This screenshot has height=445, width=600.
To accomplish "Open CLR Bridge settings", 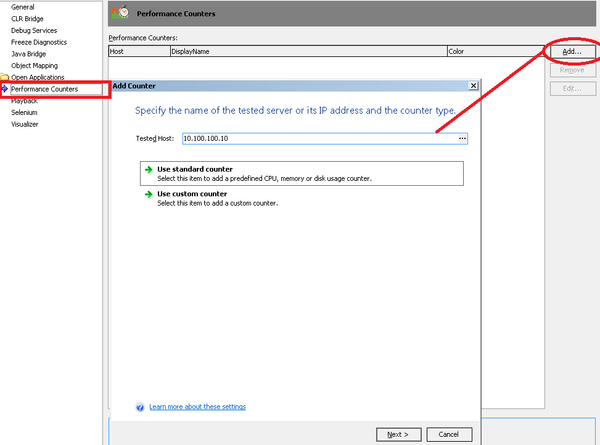I will pyautogui.click(x=27, y=19).
